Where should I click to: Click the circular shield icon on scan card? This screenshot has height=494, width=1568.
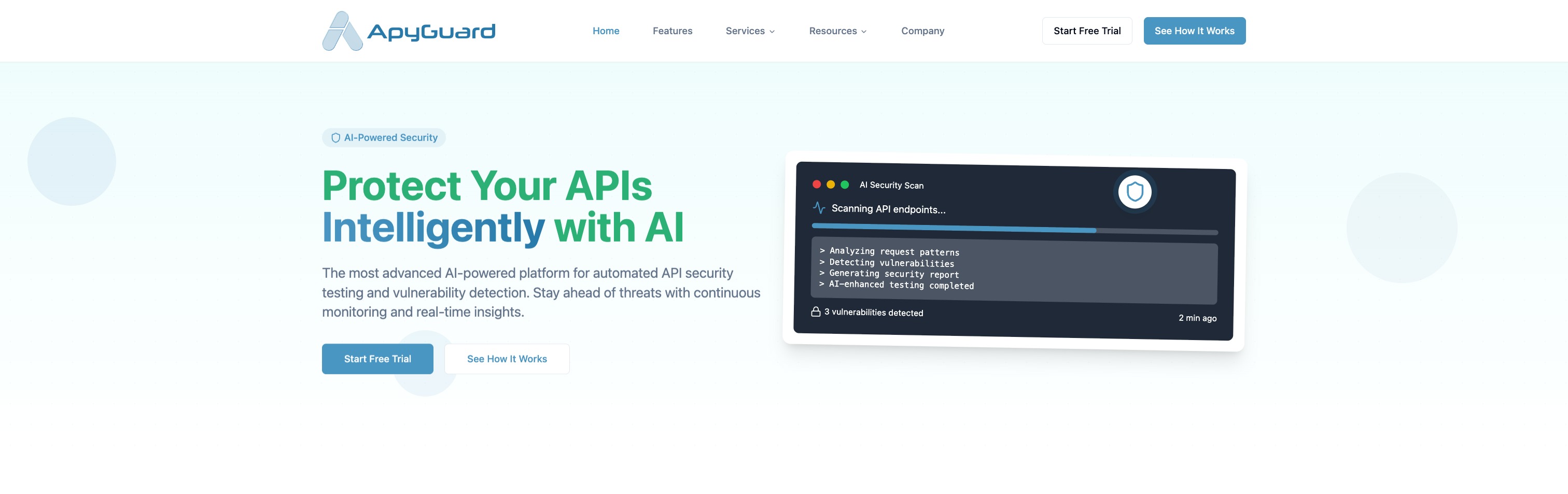coord(1134,192)
